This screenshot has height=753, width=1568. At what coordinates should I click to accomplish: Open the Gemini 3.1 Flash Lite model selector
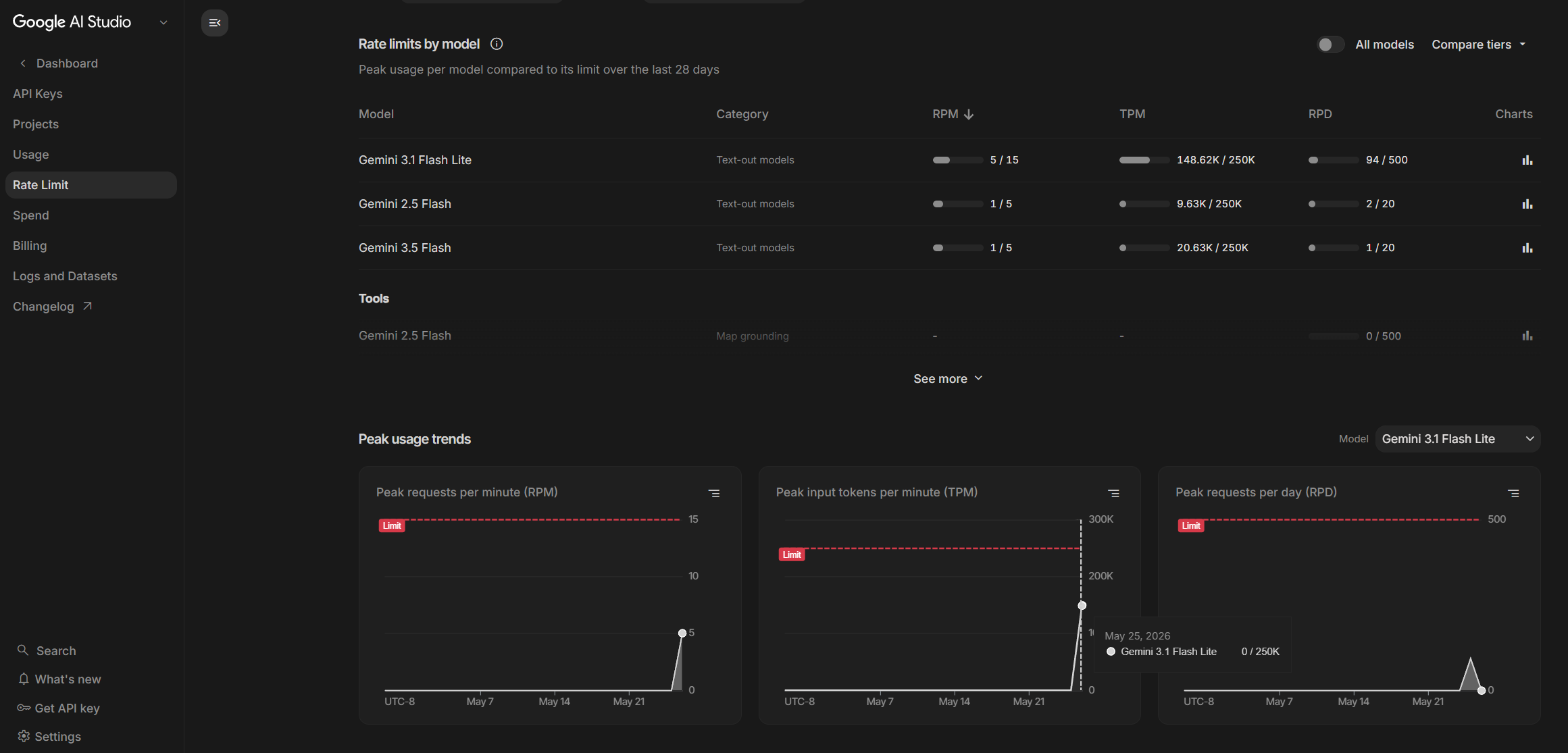[x=1458, y=439]
